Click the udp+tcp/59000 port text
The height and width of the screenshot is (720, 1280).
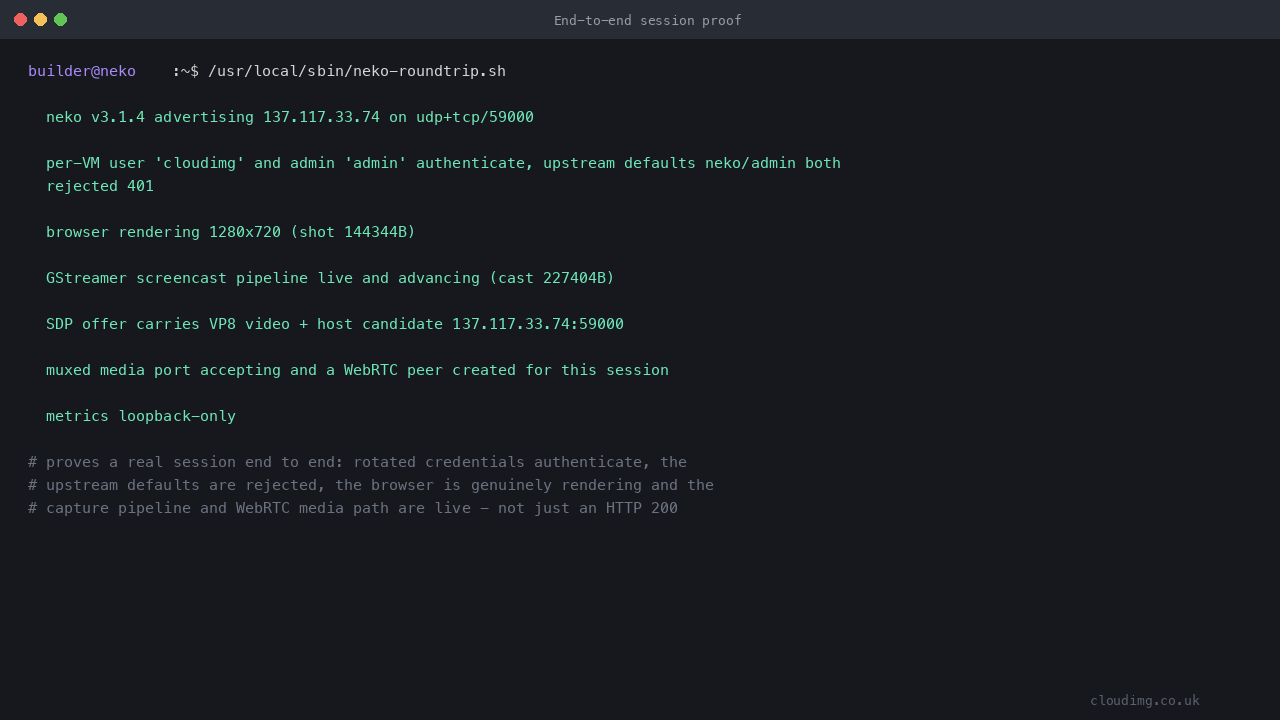point(475,117)
